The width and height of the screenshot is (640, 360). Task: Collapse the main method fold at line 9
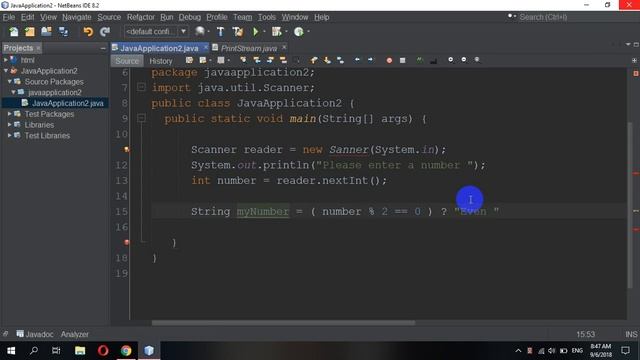coord(141,118)
